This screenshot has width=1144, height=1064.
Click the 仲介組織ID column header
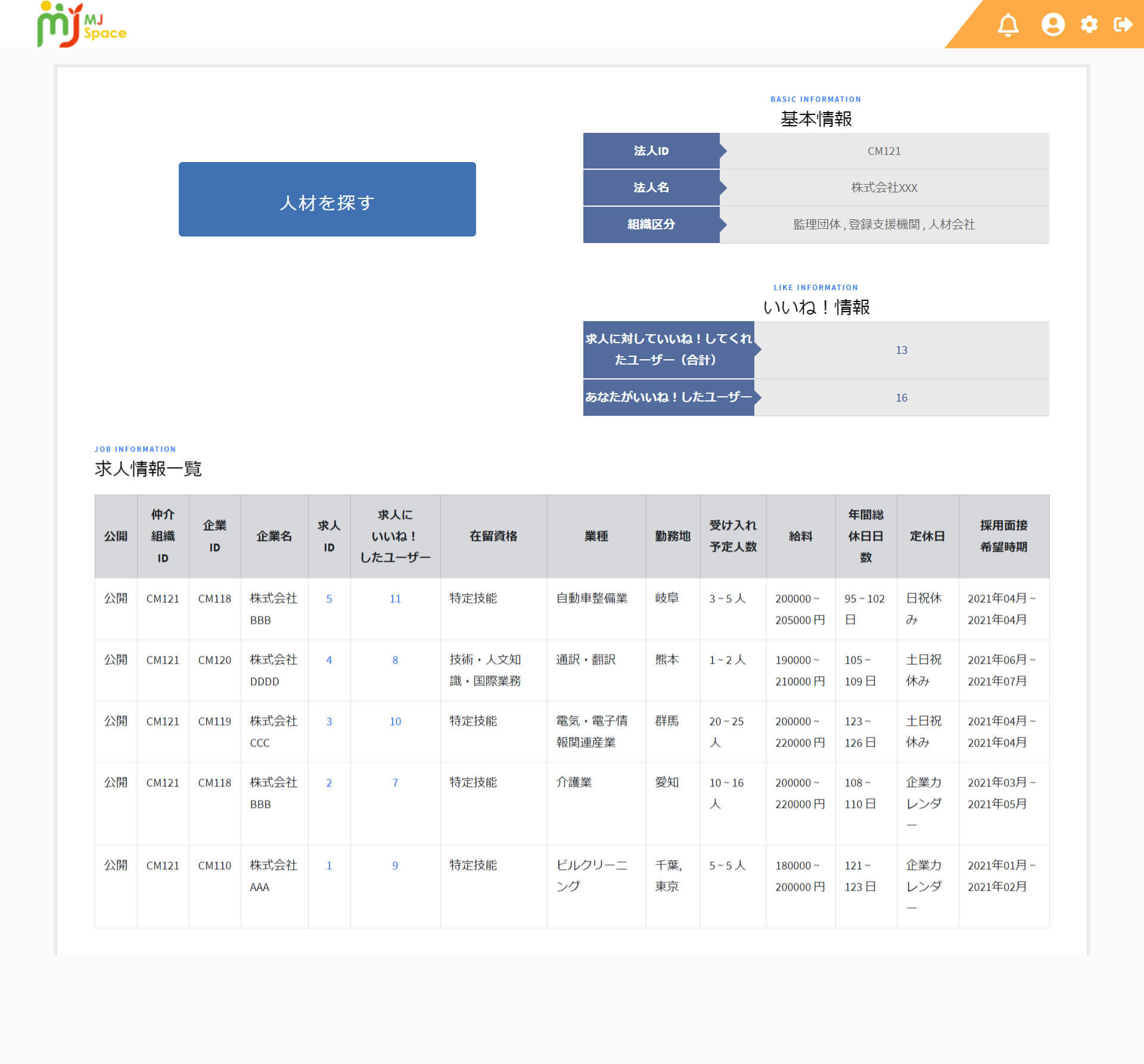pyautogui.click(x=163, y=536)
